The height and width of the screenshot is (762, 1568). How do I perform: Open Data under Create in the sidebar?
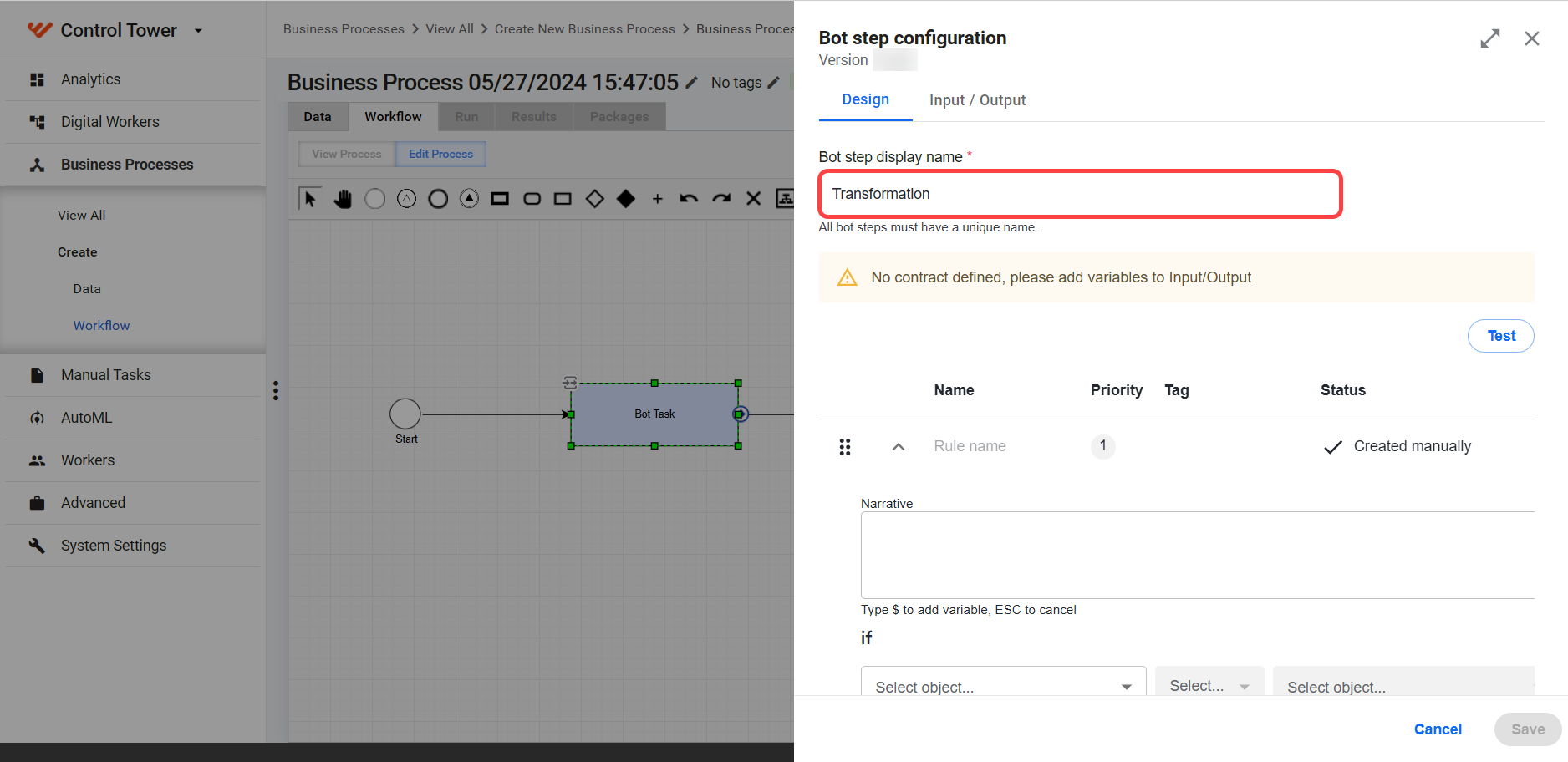click(x=87, y=289)
